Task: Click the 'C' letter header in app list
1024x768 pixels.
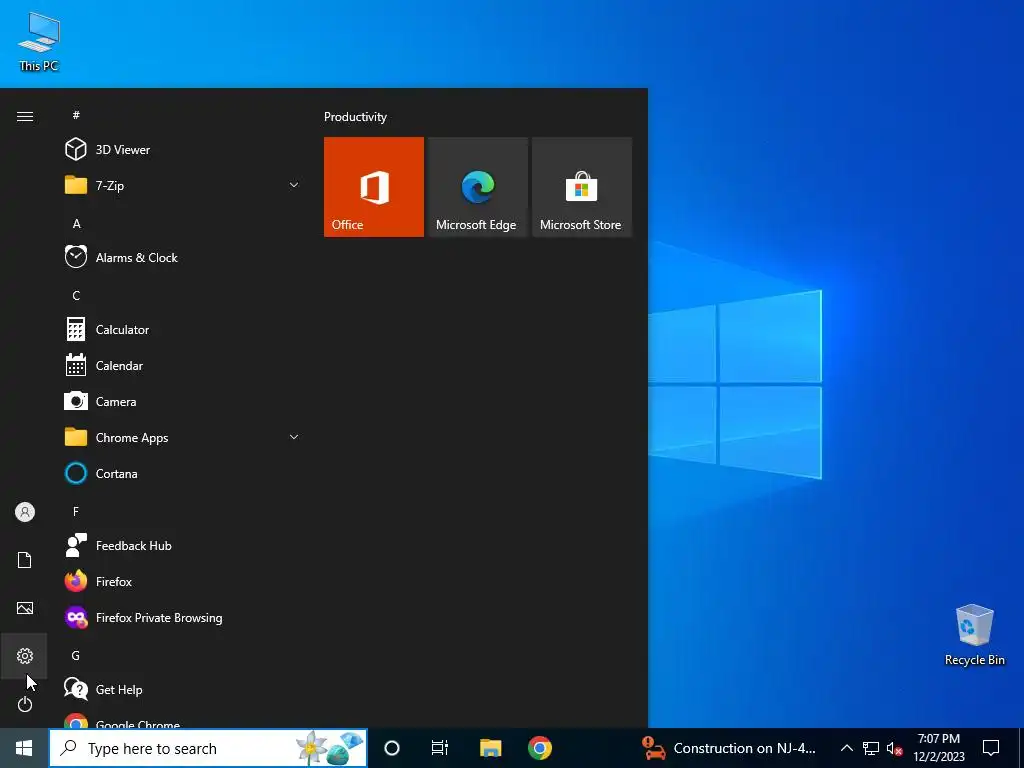Action: [76, 296]
